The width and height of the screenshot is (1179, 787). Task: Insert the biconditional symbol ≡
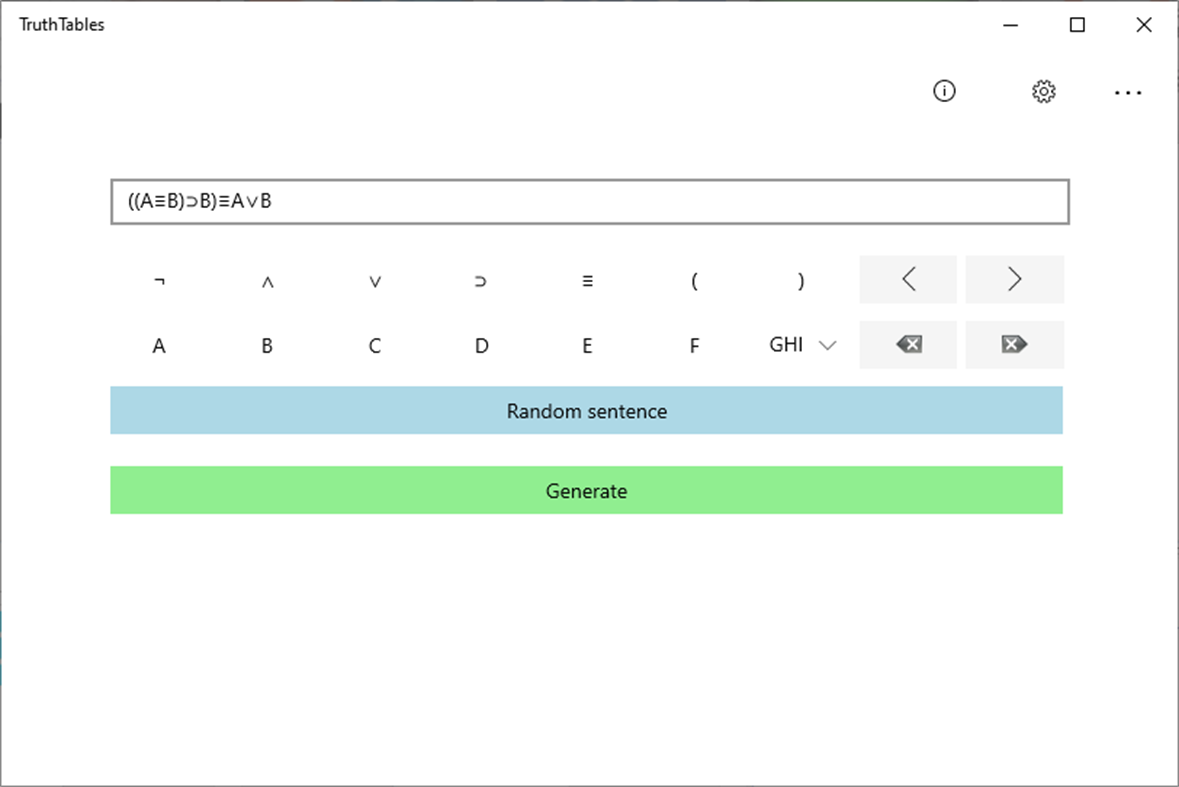pyautogui.click(x=587, y=281)
